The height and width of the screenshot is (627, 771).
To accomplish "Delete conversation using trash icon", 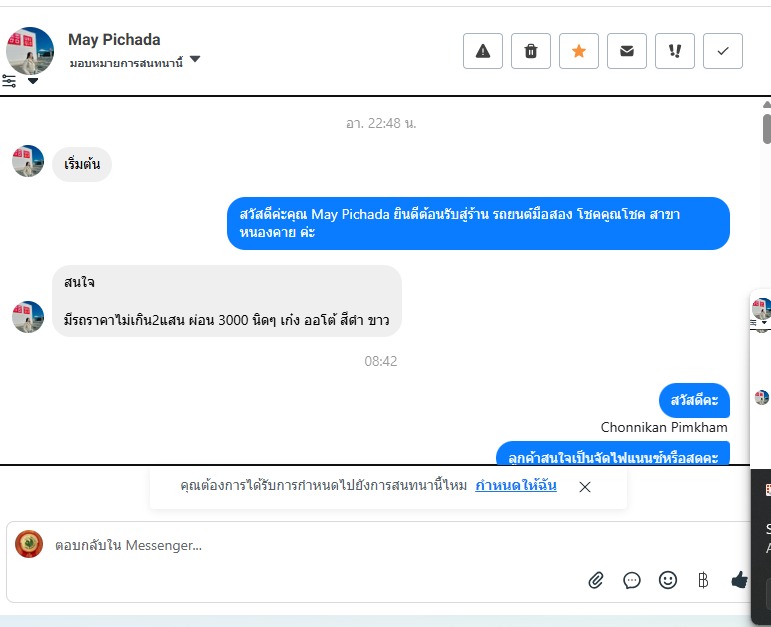I will pos(531,51).
